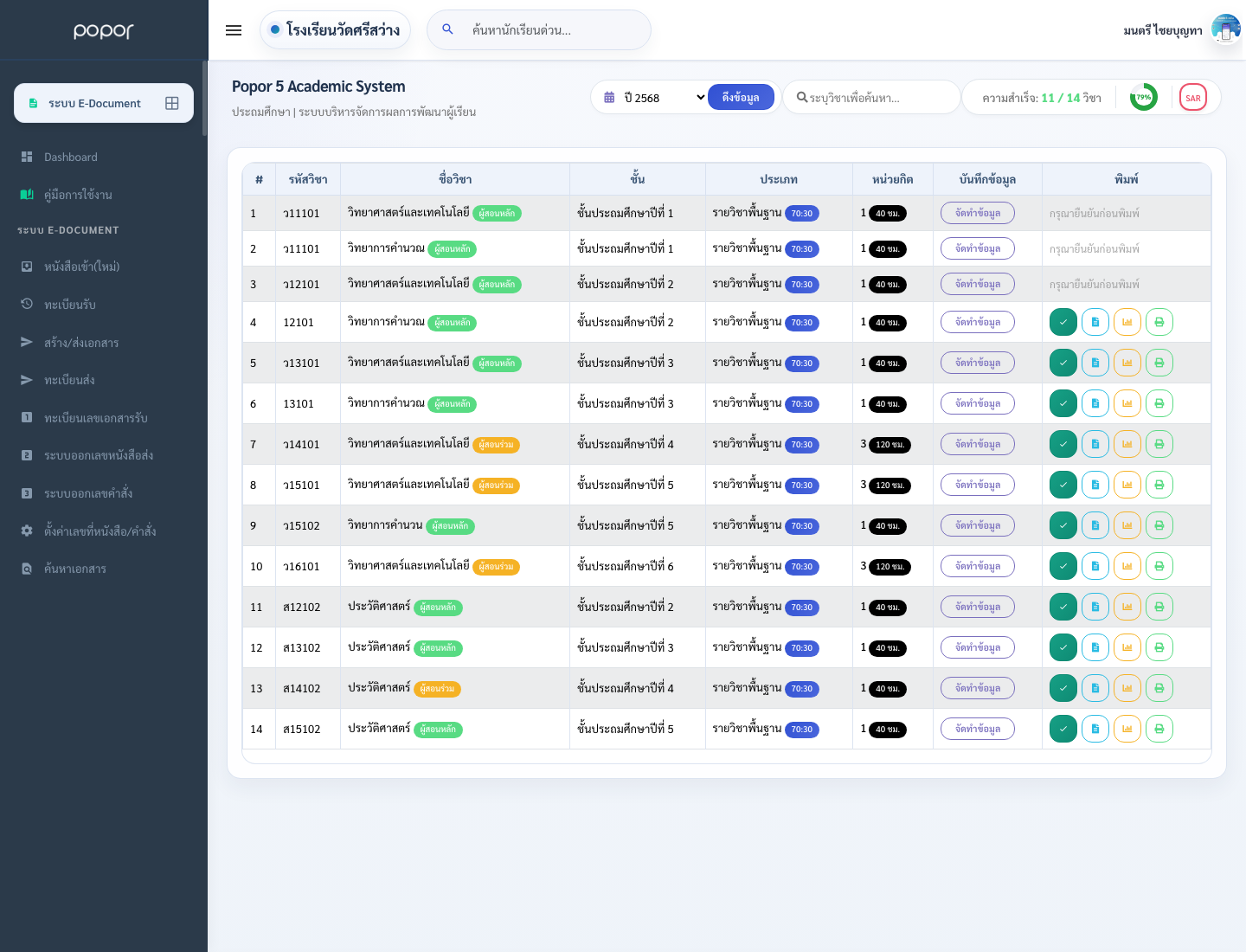This screenshot has width=1246, height=952.
Task: Click the 79% circular progress indicator
Action: 1144,97
